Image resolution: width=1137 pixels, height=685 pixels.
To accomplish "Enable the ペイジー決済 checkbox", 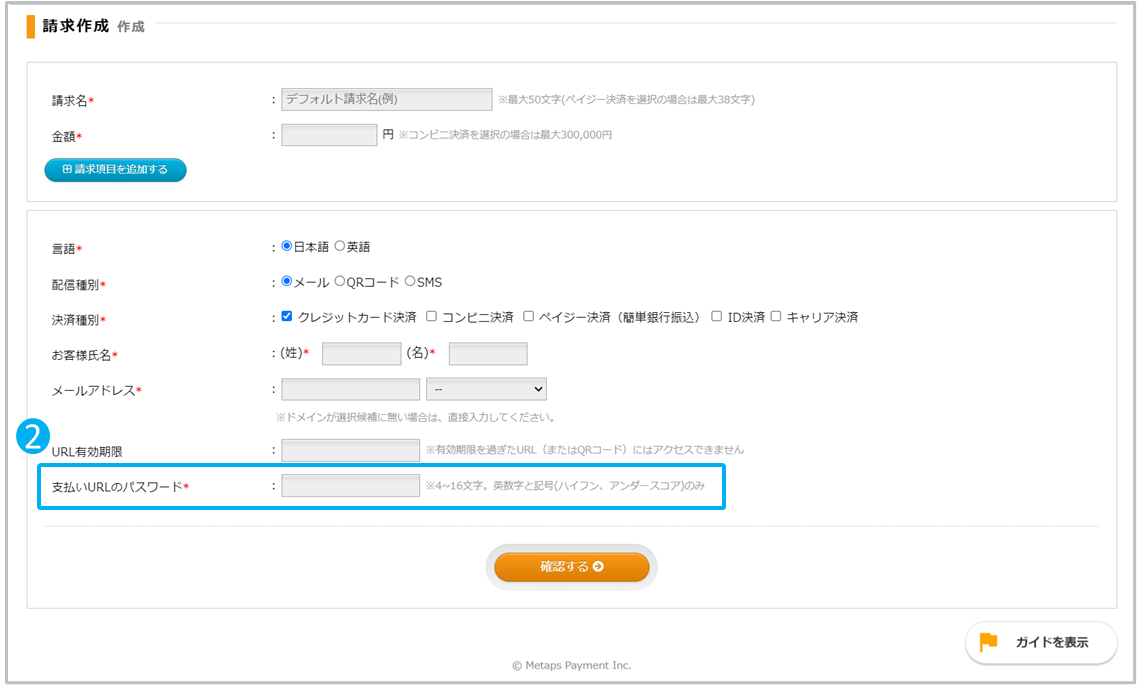I will [529, 317].
